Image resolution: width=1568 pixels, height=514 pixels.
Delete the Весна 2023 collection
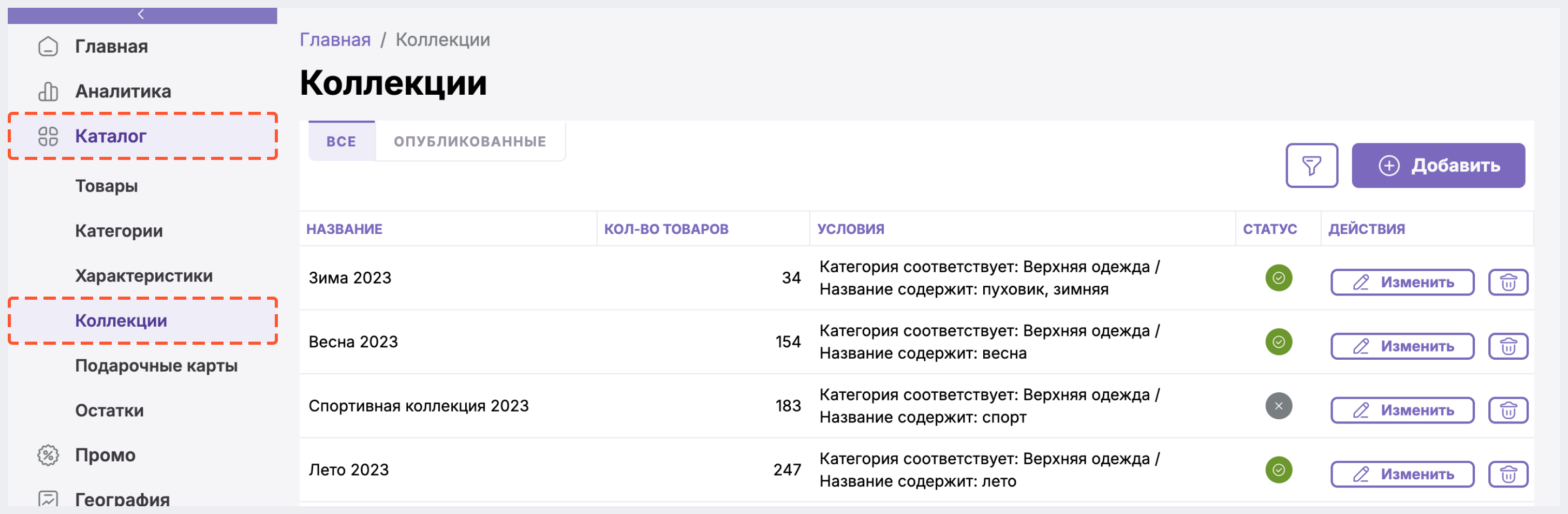click(1508, 346)
